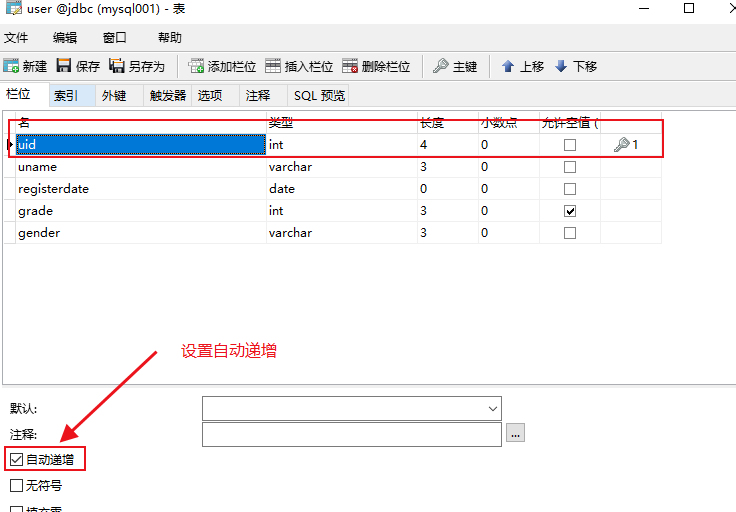Image resolution: width=736 pixels, height=512 pixels.
Task: Click the table icon in the title bar
Action: point(14,8)
